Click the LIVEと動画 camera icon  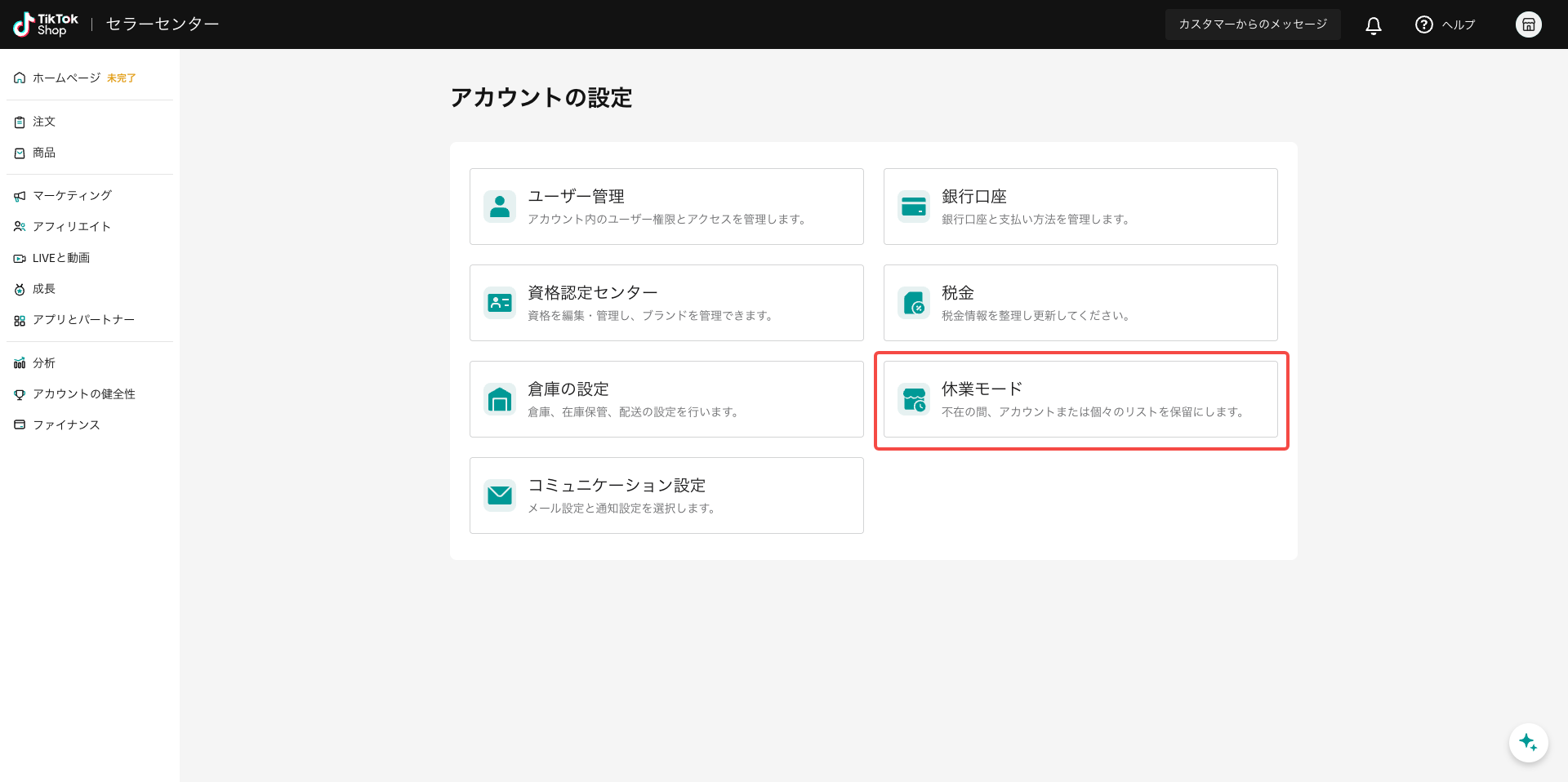(x=20, y=259)
